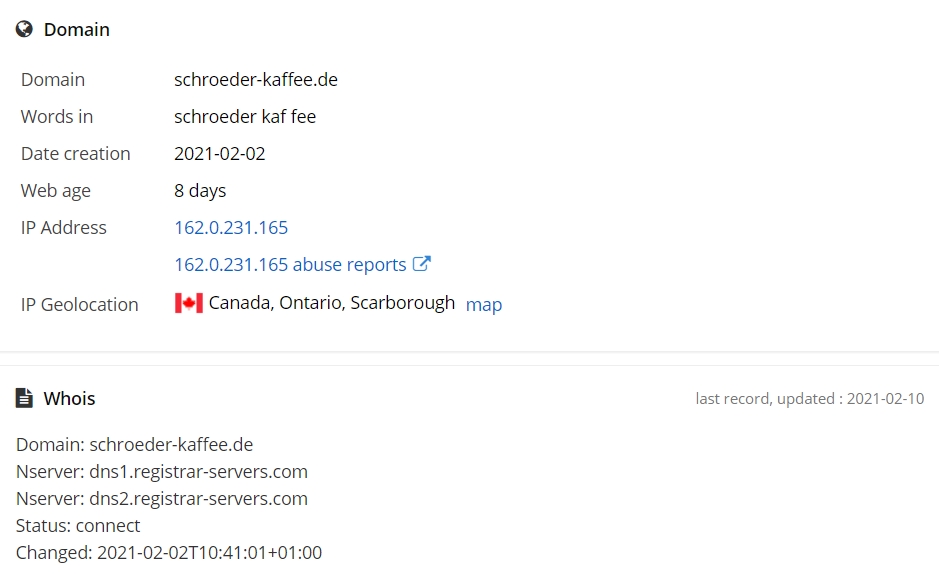
Task: Click the date creation value 2021-02-02
Action: click(220, 154)
